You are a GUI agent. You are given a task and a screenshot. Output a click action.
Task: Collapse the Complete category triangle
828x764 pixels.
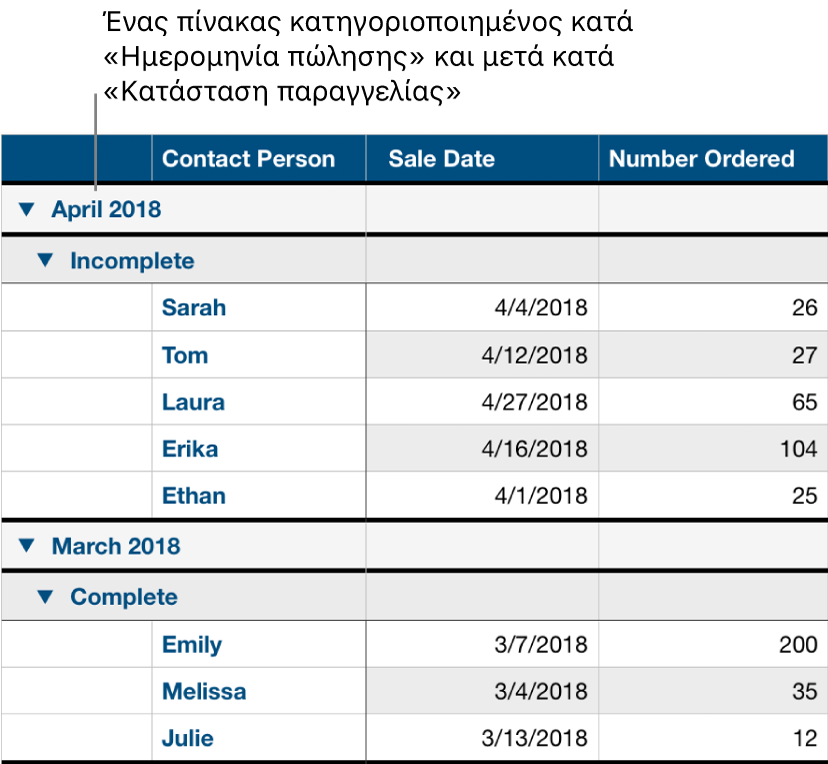(44, 596)
